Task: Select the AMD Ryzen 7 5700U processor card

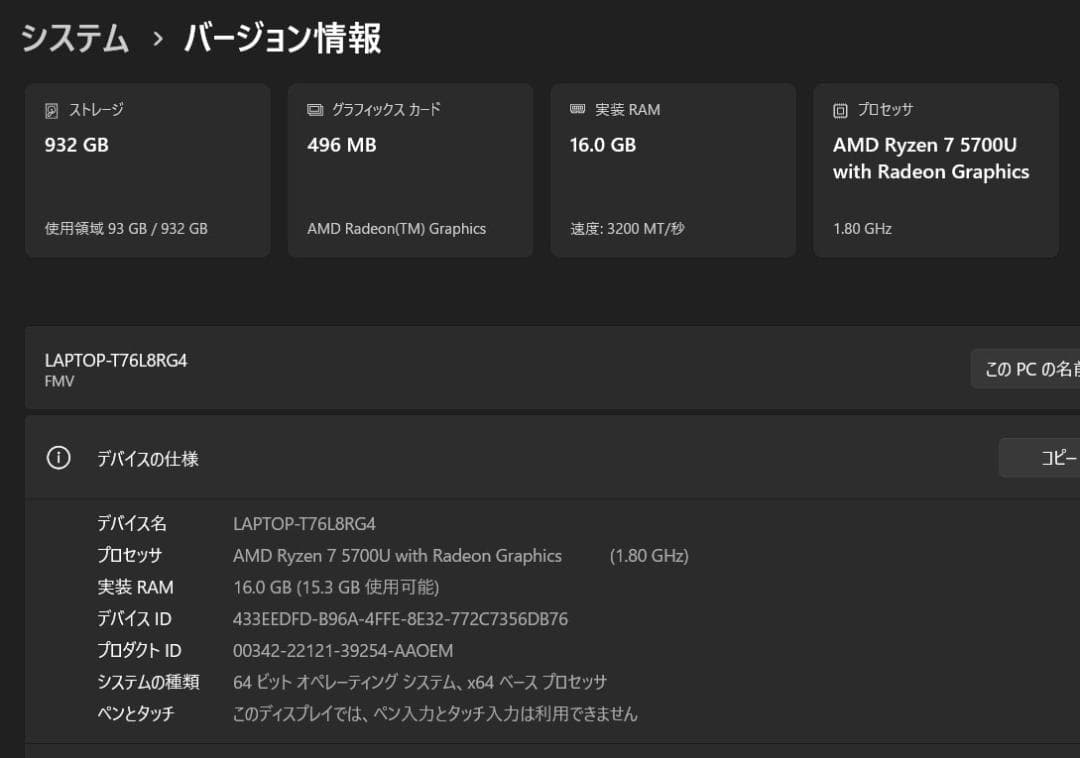Action: point(935,170)
